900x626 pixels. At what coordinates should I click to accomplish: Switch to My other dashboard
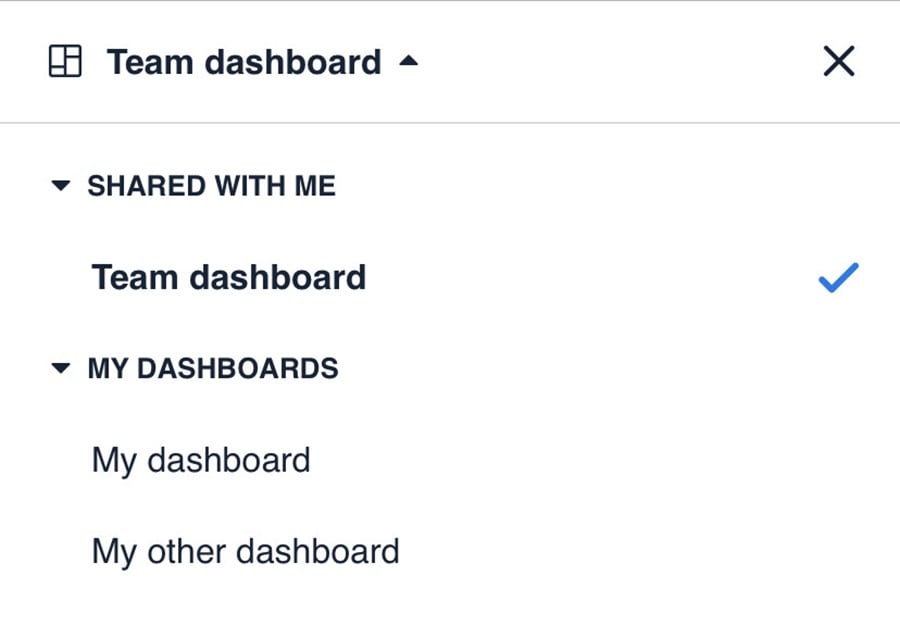[245, 551]
